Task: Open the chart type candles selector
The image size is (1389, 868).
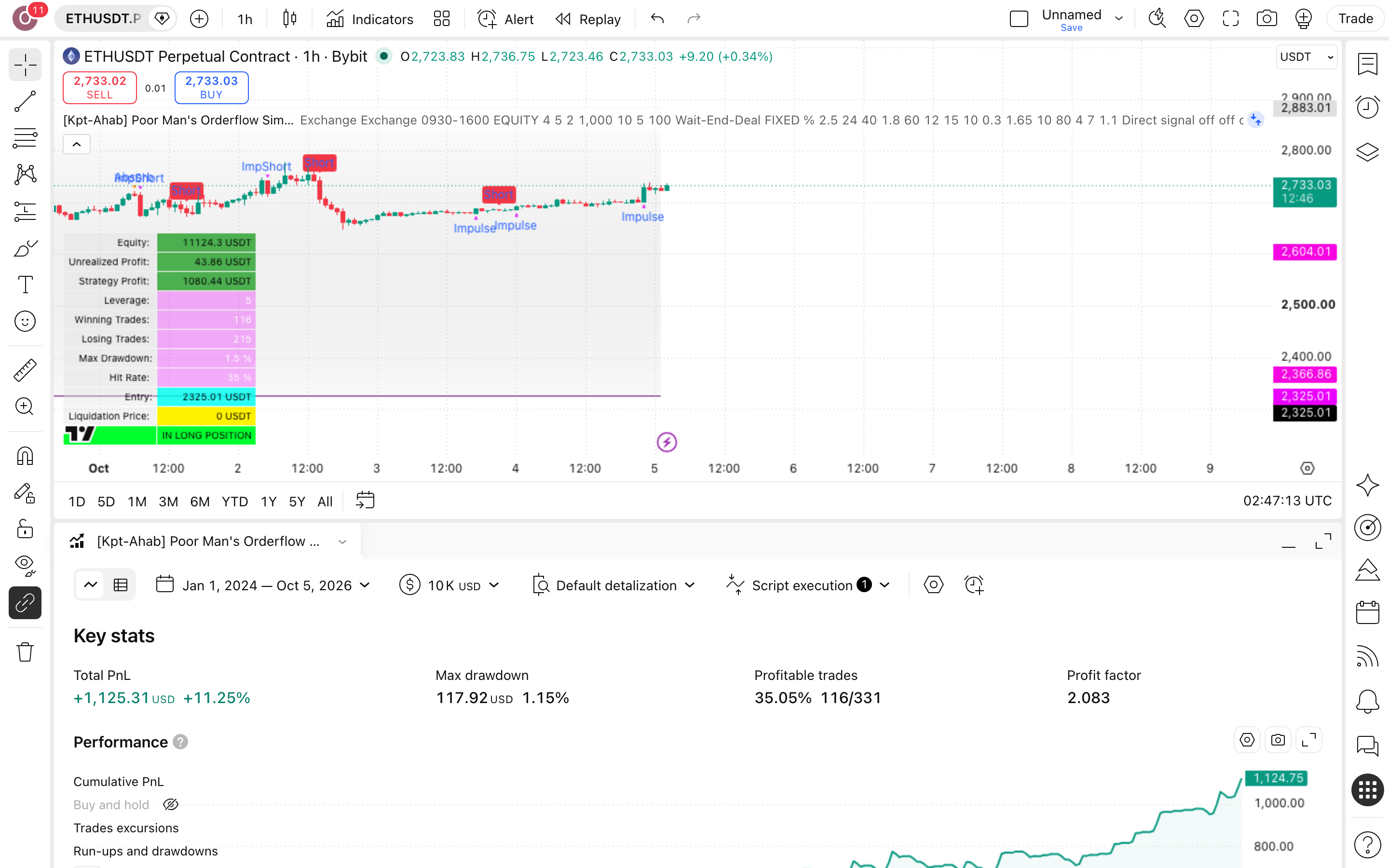Action: 290,19
